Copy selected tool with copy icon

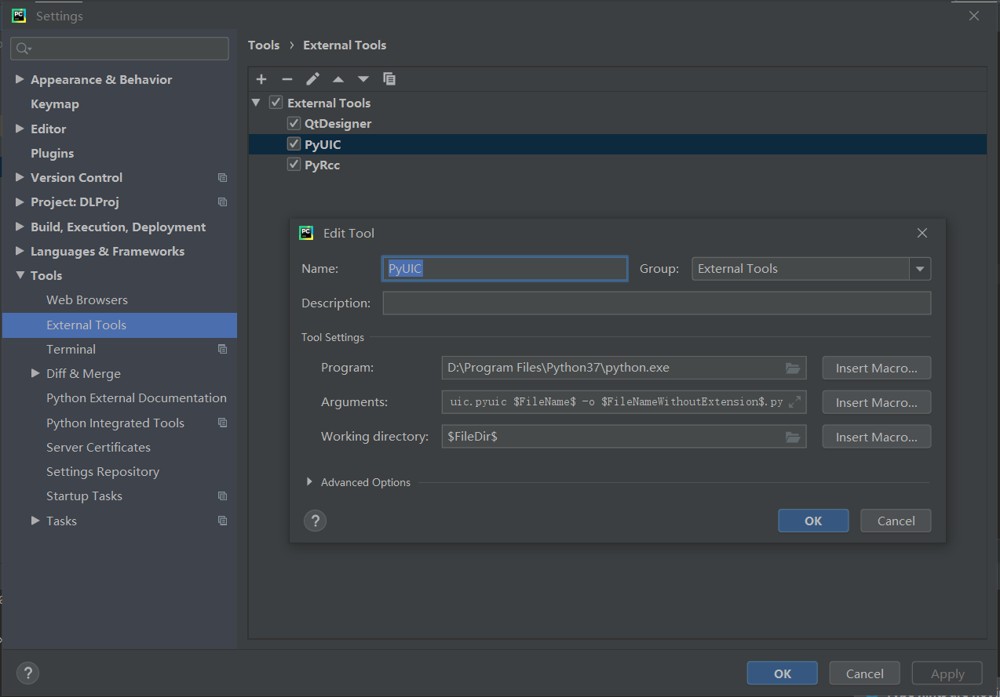(x=389, y=79)
